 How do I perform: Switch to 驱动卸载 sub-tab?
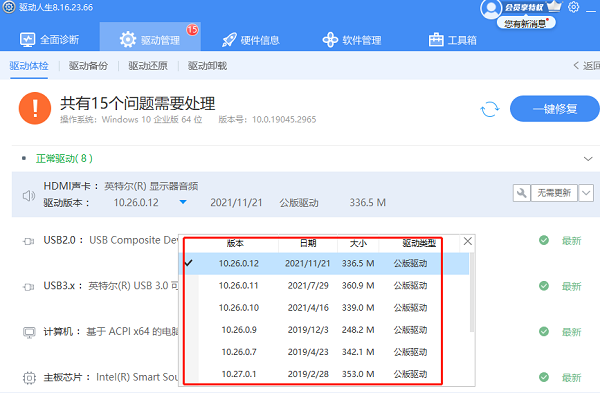pos(207,66)
